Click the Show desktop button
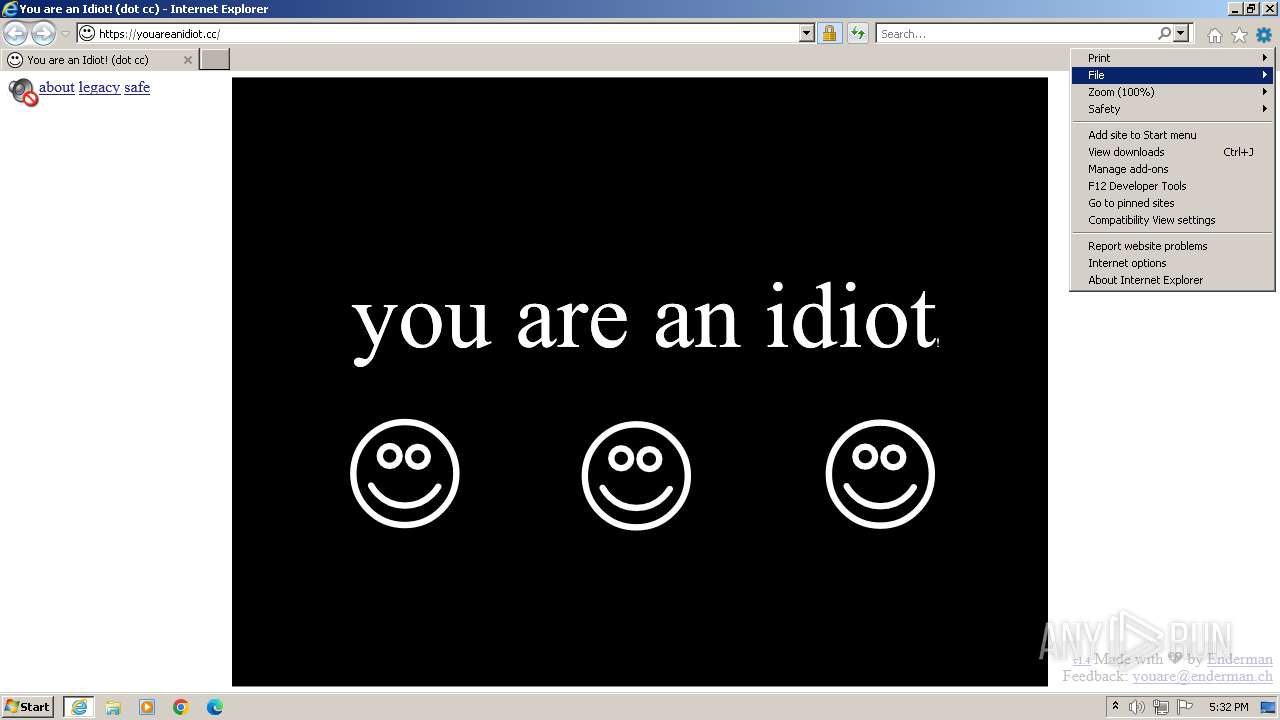This screenshot has height=720, width=1280. (x=1269, y=707)
